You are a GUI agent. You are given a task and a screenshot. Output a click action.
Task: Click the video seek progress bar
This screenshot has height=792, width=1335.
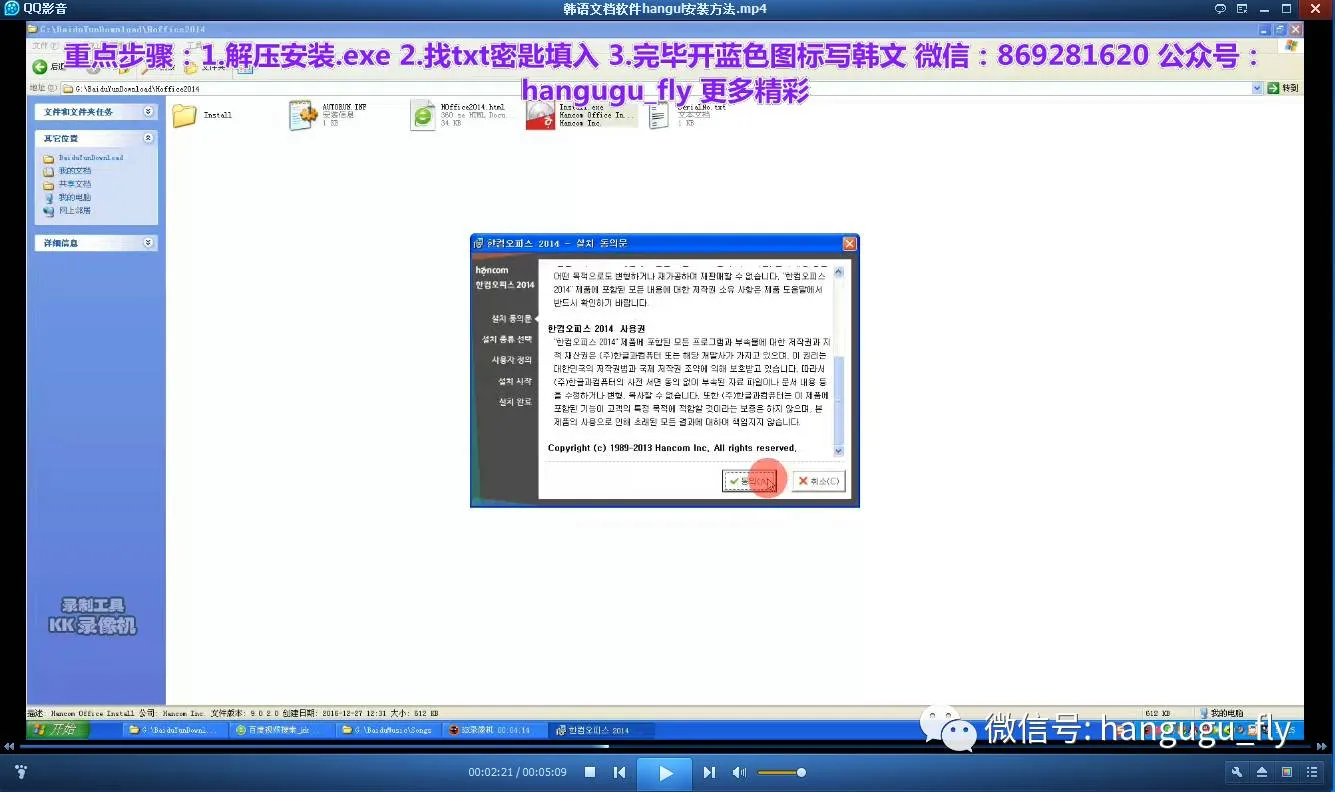pyautogui.click(x=667, y=746)
